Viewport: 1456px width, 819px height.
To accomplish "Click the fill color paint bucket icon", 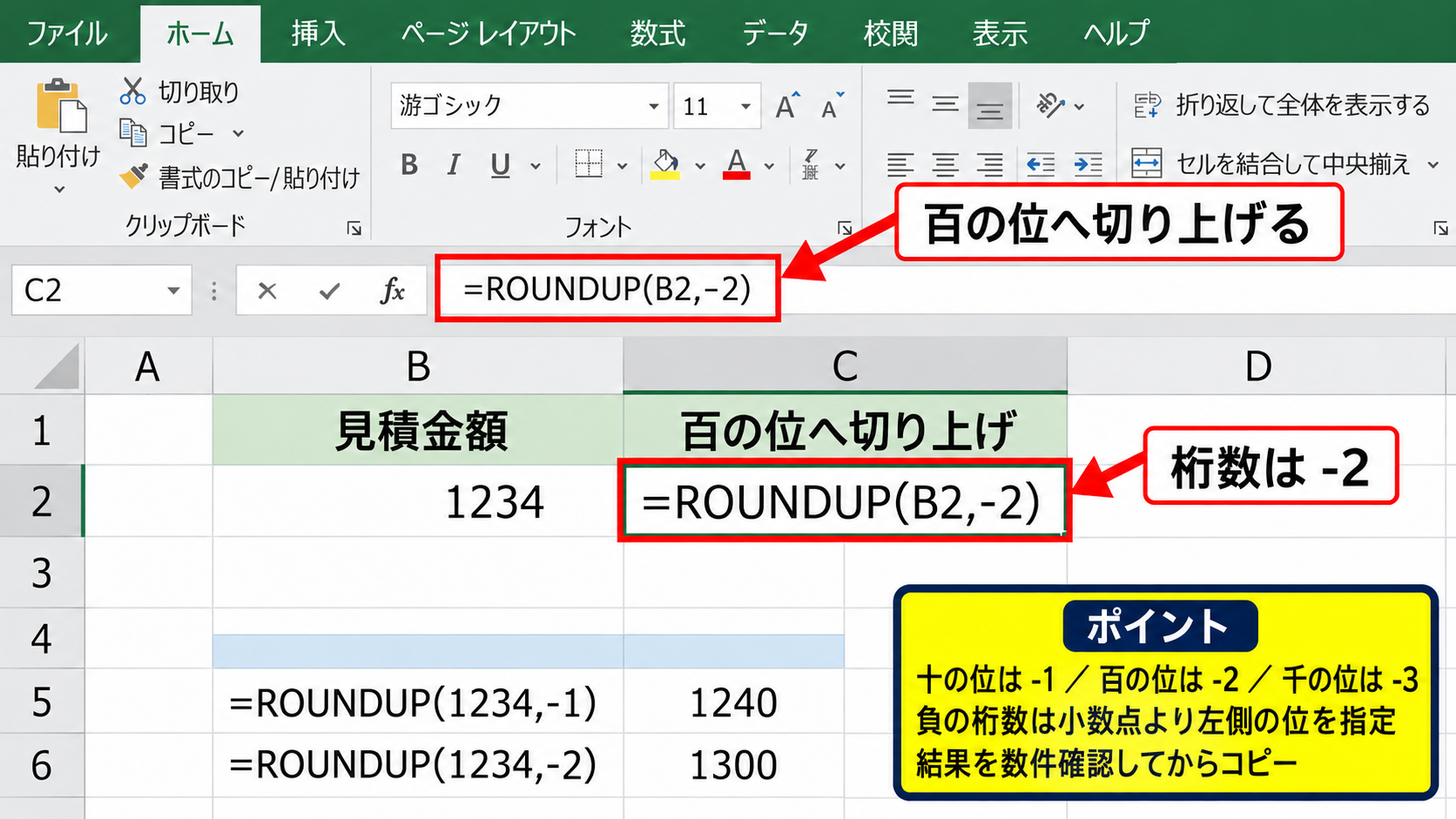I will pos(666,164).
